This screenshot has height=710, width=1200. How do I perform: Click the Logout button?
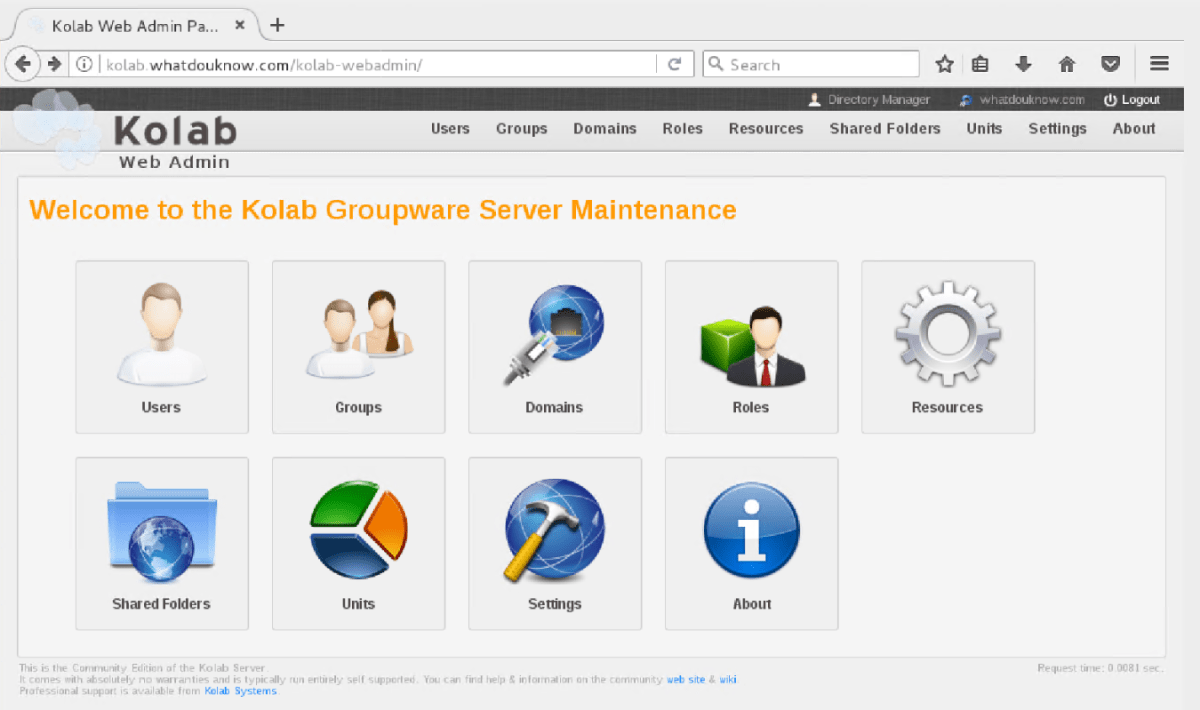click(x=1131, y=99)
